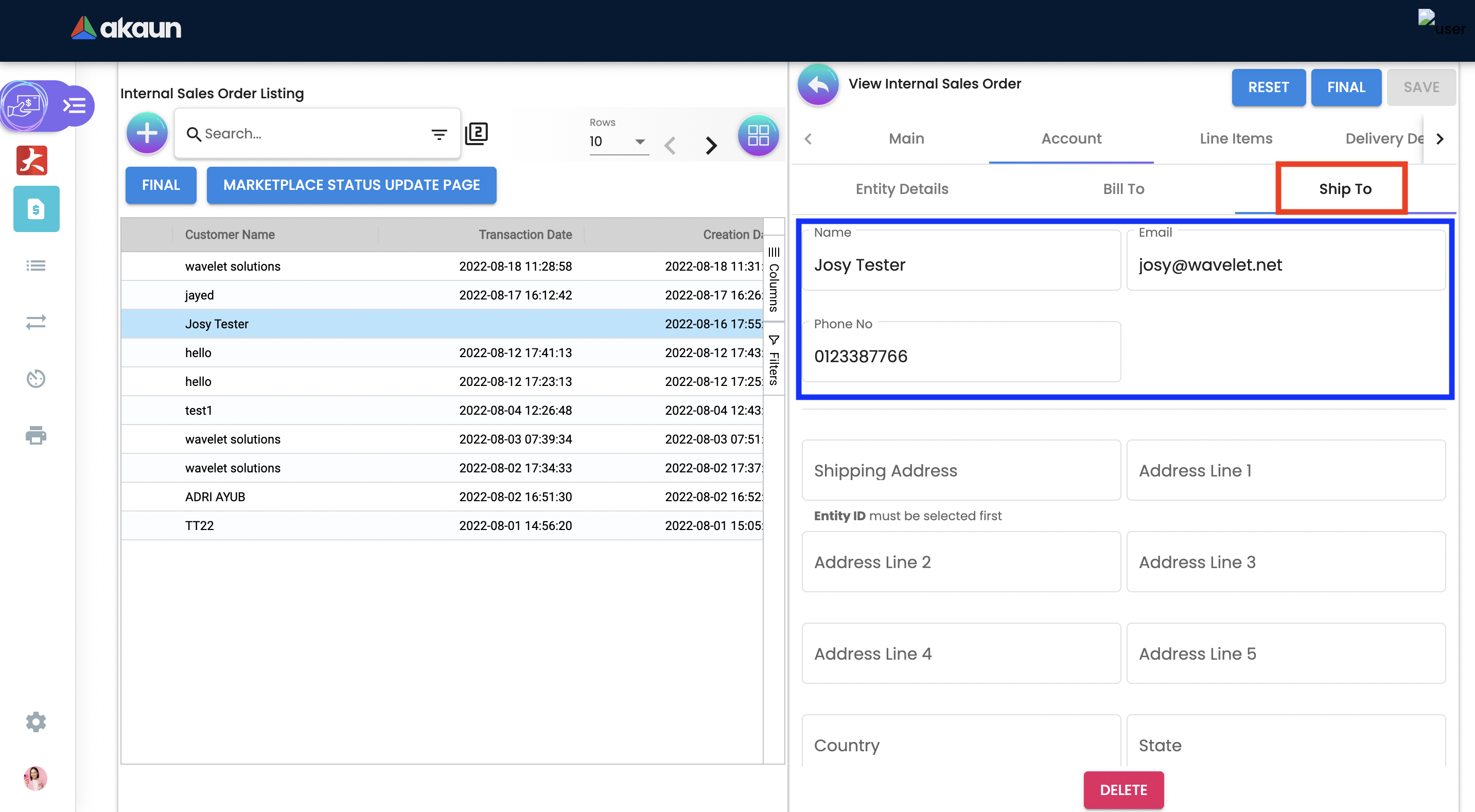This screenshot has height=812, width=1475.
Task: Toggle the Filters side panel
Action: pos(774,361)
